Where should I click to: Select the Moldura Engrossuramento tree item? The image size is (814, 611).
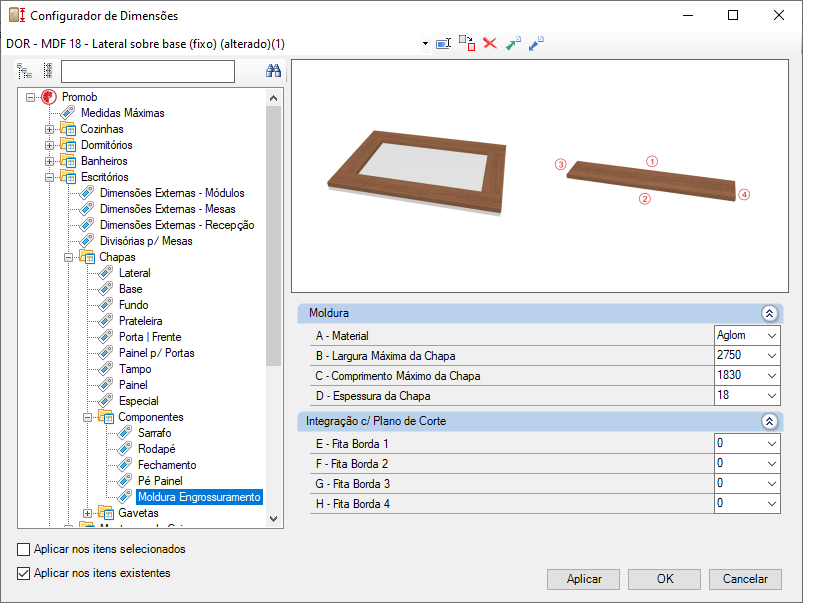point(199,497)
